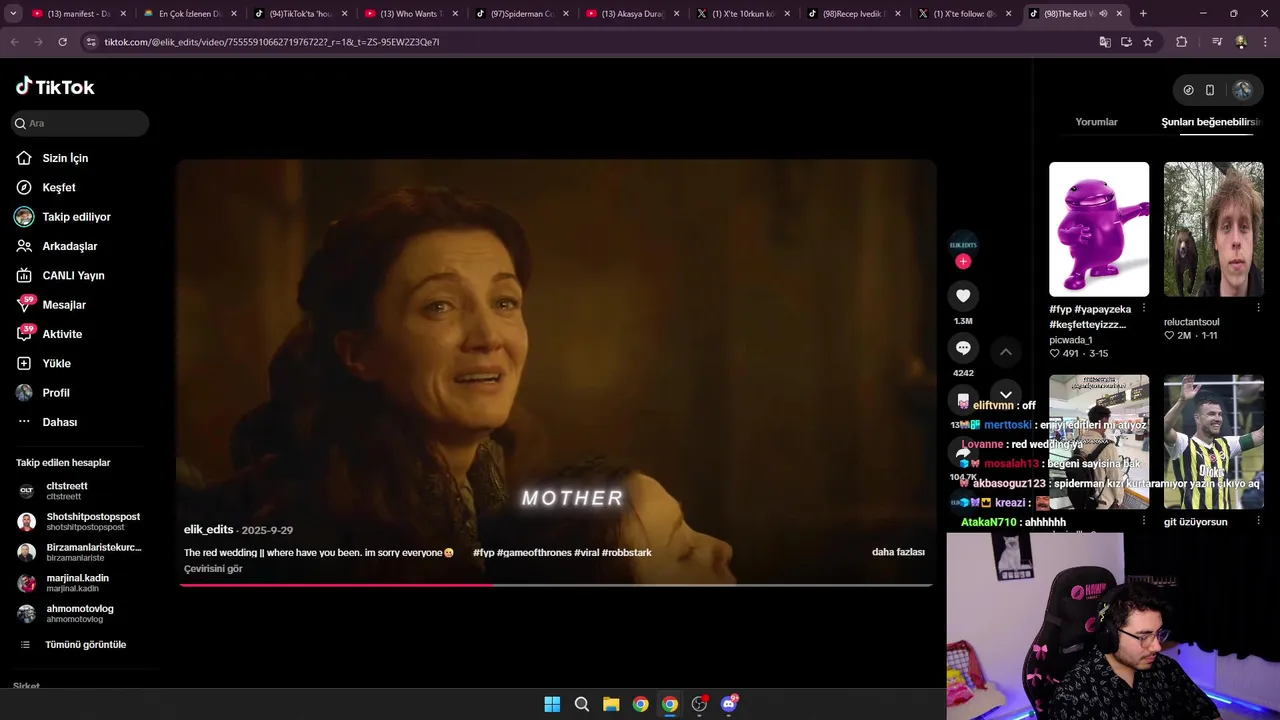Mute the active The Red Wedding tab
Screen dimensions: 1280x720
(x=1103, y=14)
